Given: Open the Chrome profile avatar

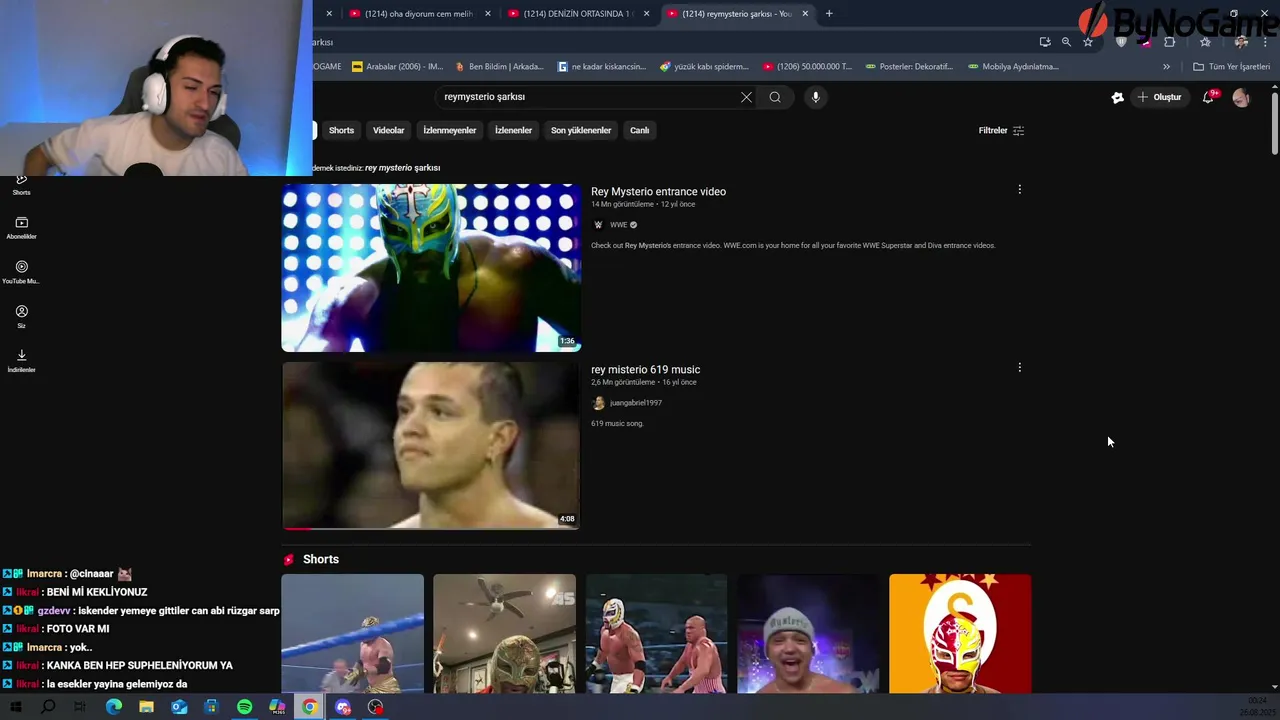Looking at the screenshot, I should click(1241, 42).
